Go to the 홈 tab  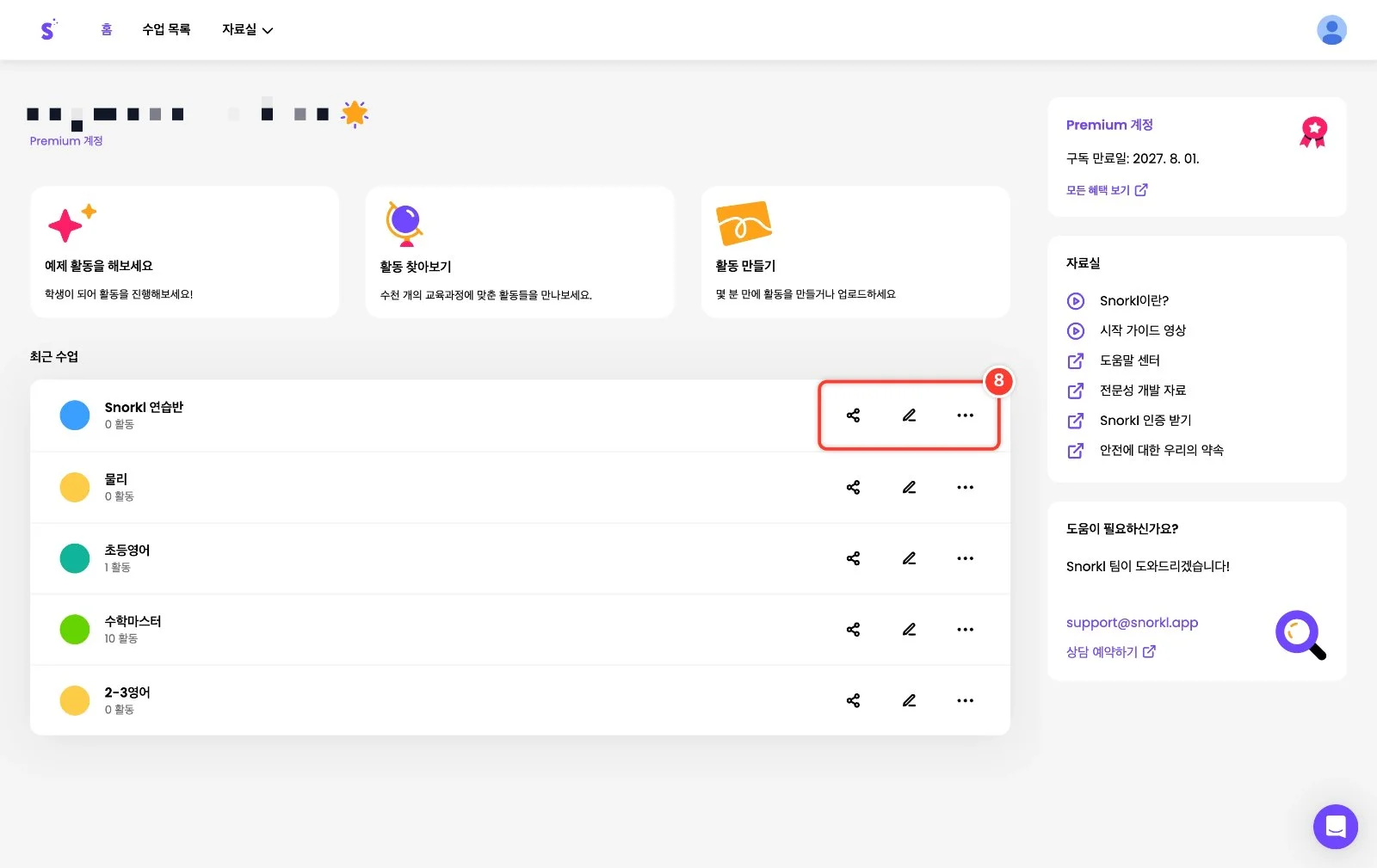107,30
